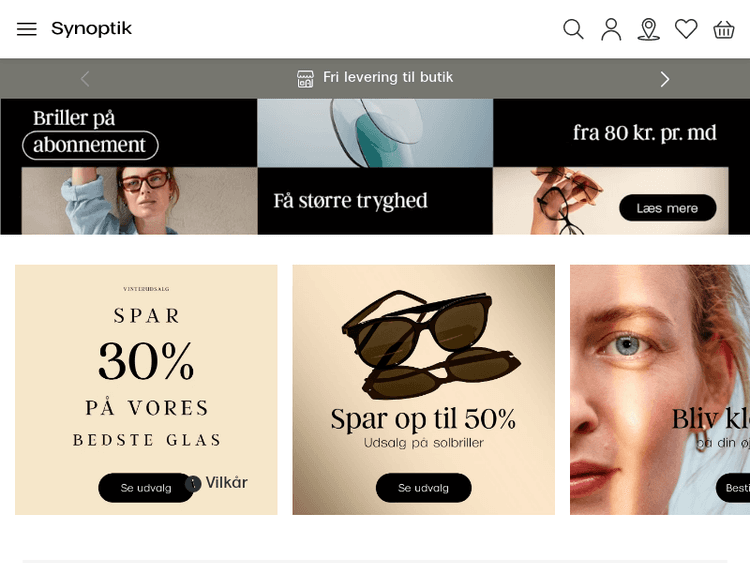Click the Fri levering til butik text

[x=388, y=77]
